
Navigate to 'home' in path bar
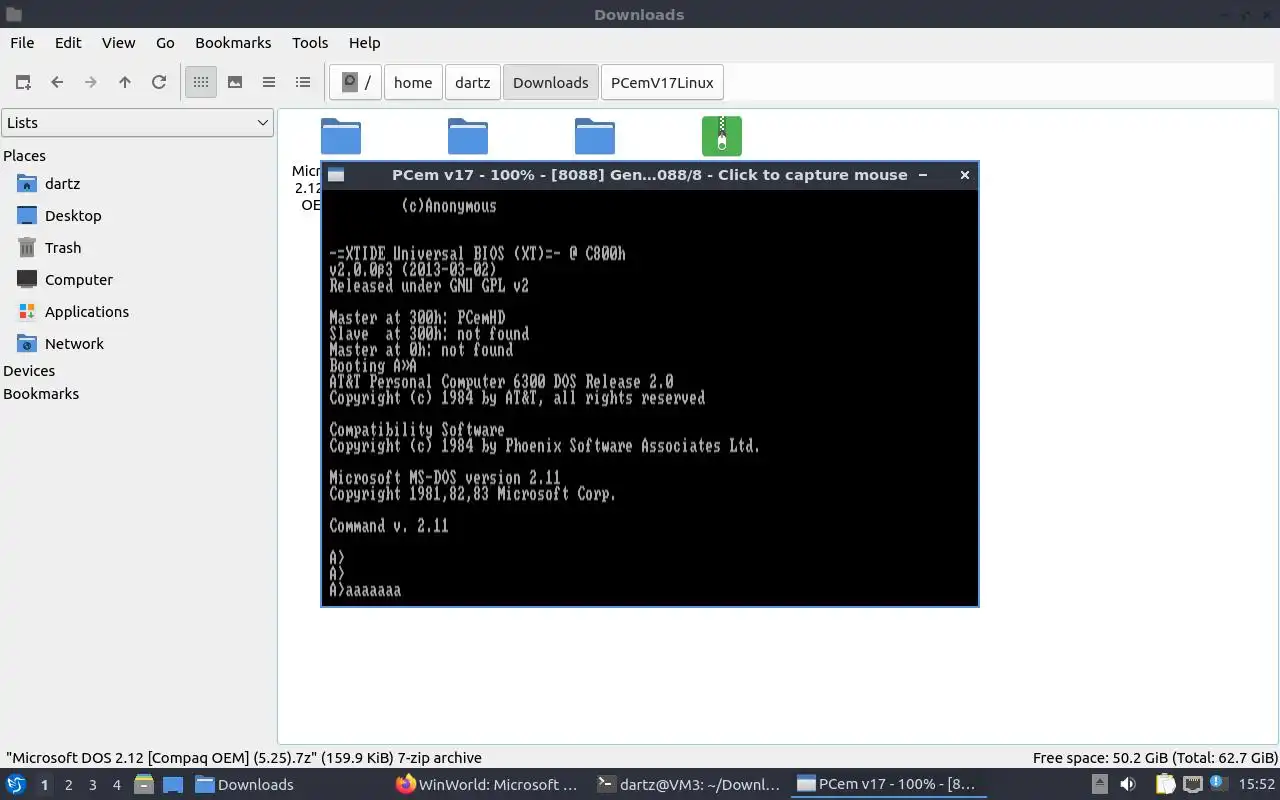pyautogui.click(x=413, y=82)
